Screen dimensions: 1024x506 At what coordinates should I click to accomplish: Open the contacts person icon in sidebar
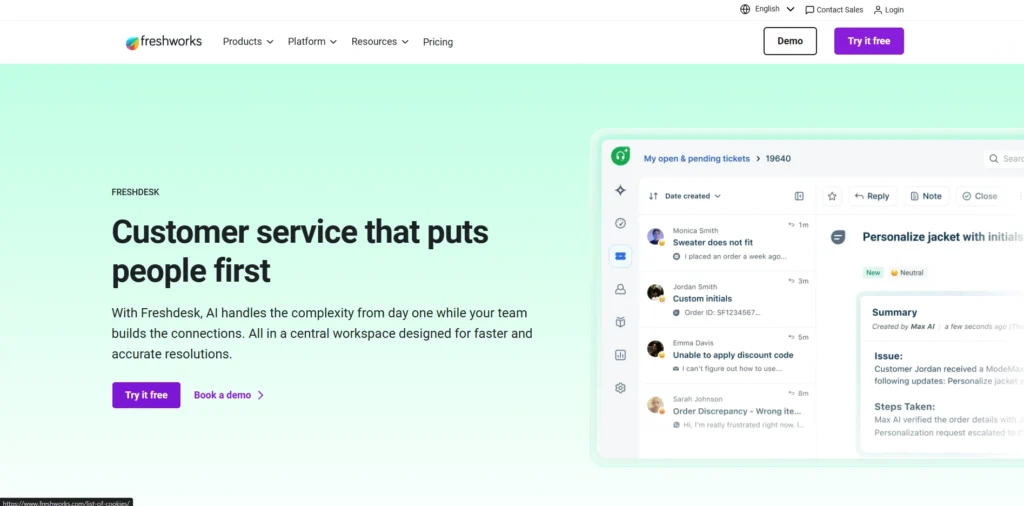(620, 289)
